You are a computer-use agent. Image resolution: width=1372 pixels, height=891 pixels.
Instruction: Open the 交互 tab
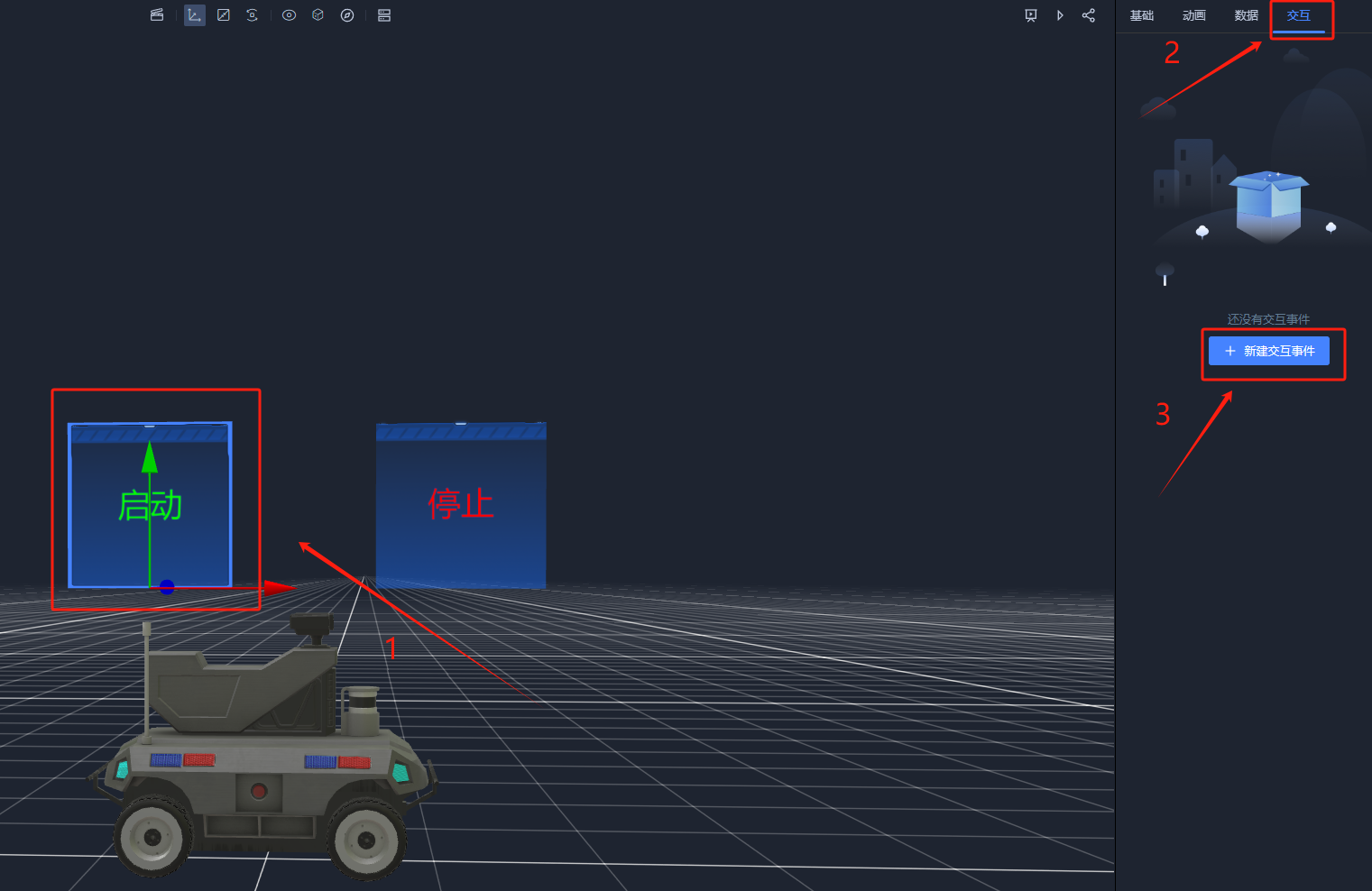(1299, 15)
